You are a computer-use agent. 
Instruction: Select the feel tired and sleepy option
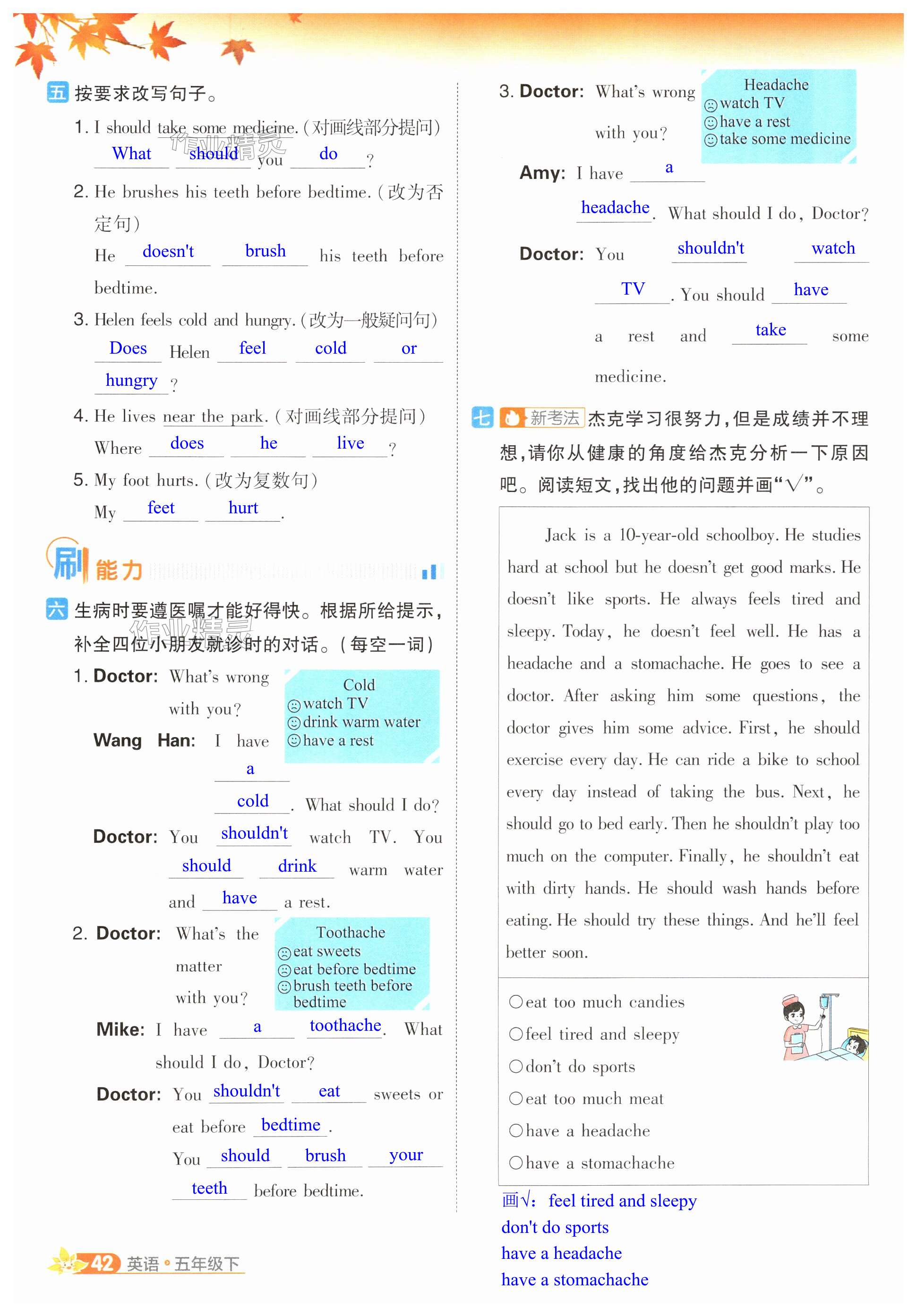pyautogui.click(x=515, y=1034)
